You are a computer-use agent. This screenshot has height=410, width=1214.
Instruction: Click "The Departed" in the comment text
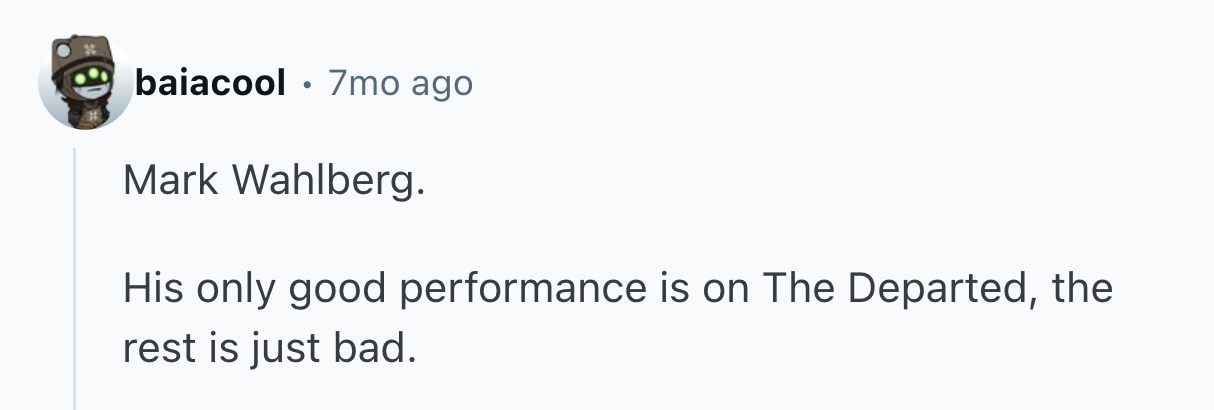click(x=894, y=289)
